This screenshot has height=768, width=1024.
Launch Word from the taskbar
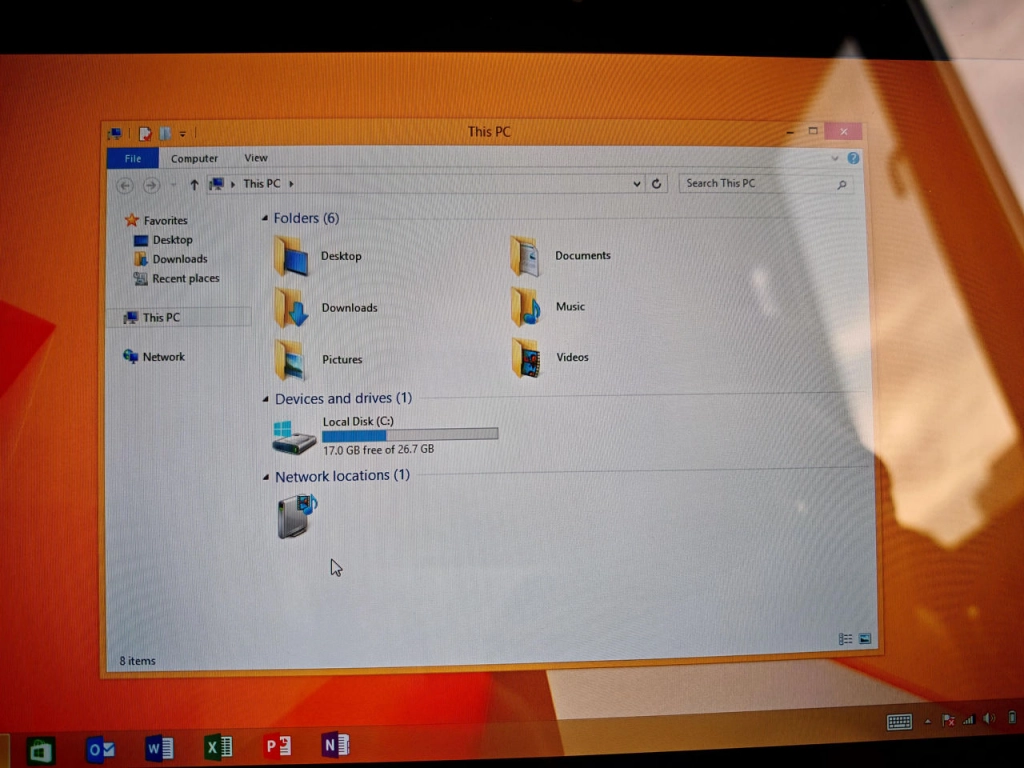159,747
